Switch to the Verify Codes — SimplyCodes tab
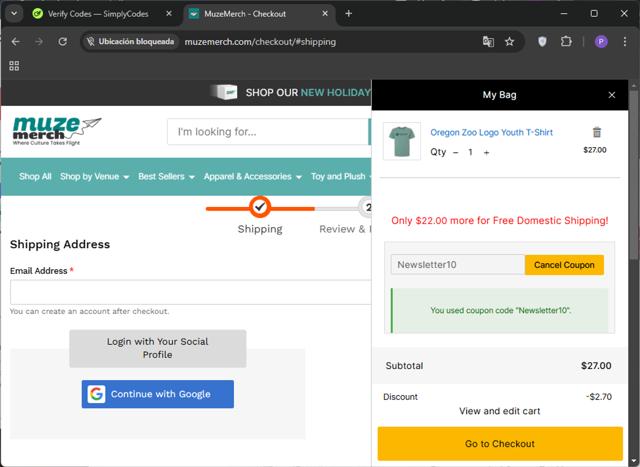 [98, 13]
